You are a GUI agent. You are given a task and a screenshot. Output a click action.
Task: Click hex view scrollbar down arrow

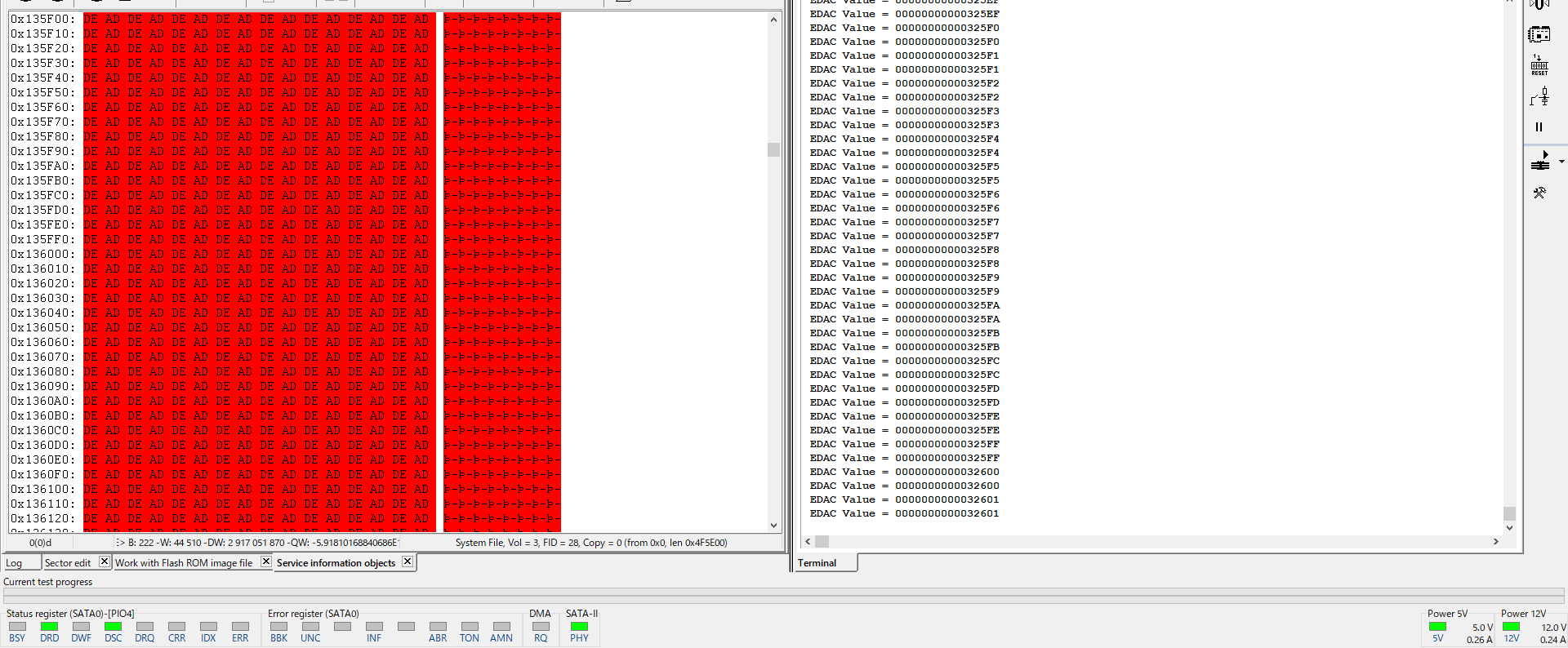[x=773, y=526]
